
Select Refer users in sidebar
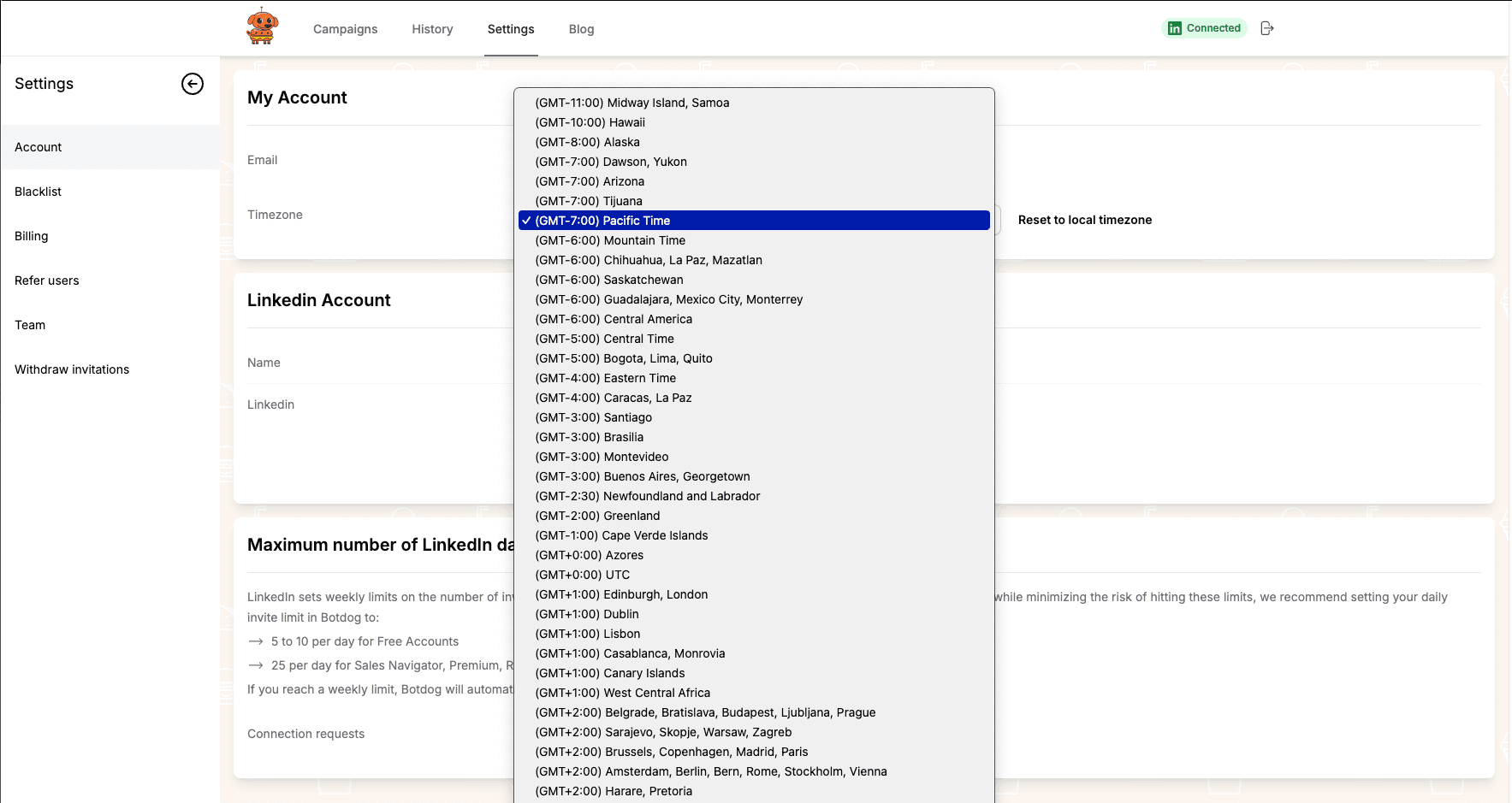(x=47, y=280)
